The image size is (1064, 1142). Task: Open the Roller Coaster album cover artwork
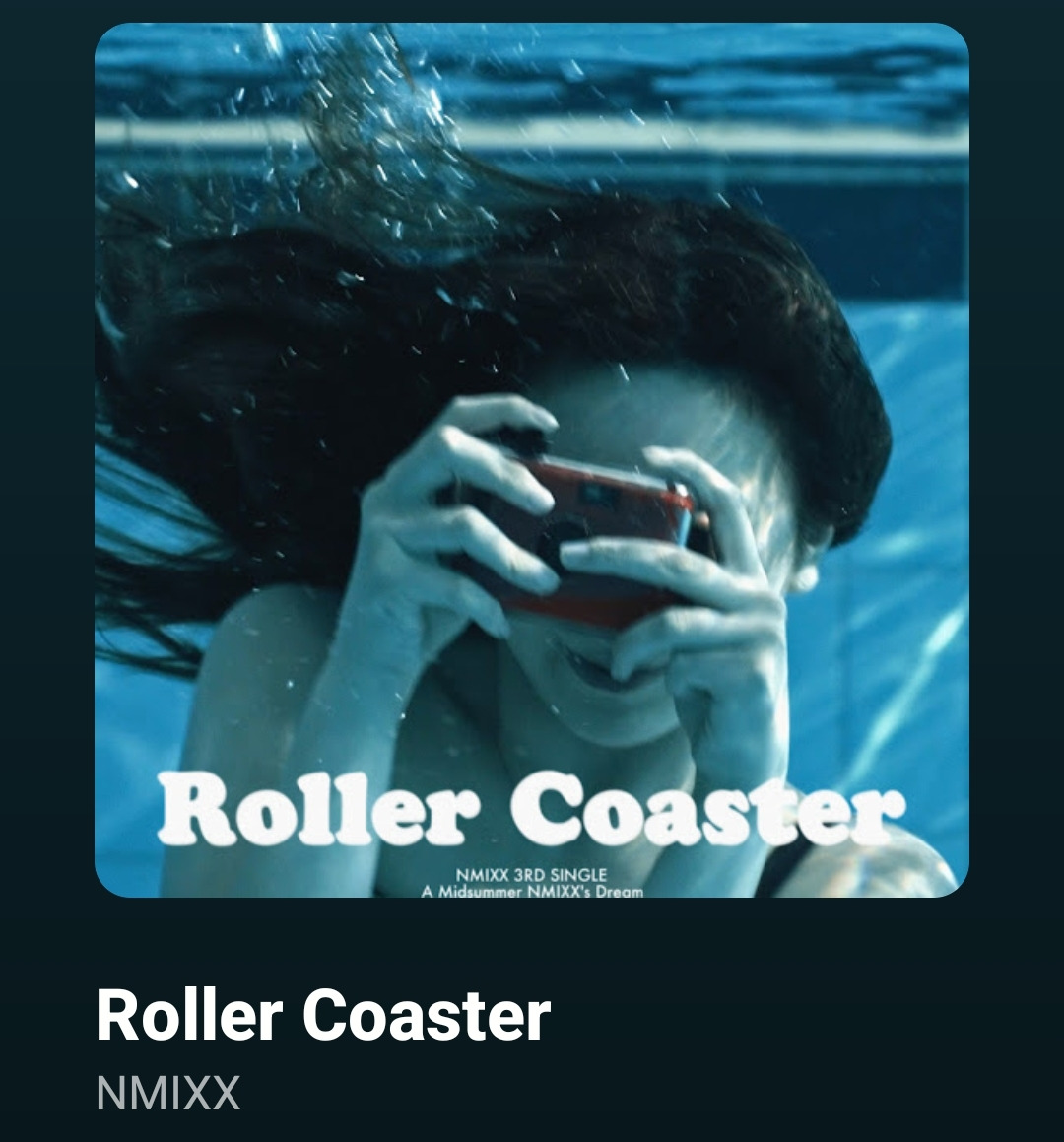click(x=532, y=459)
